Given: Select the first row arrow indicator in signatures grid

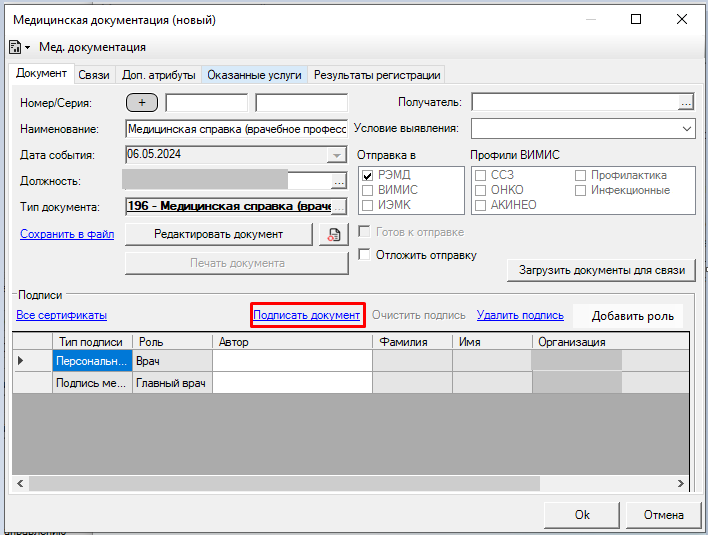Looking at the screenshot, I should pyautogui.click(x=22, y=360).
